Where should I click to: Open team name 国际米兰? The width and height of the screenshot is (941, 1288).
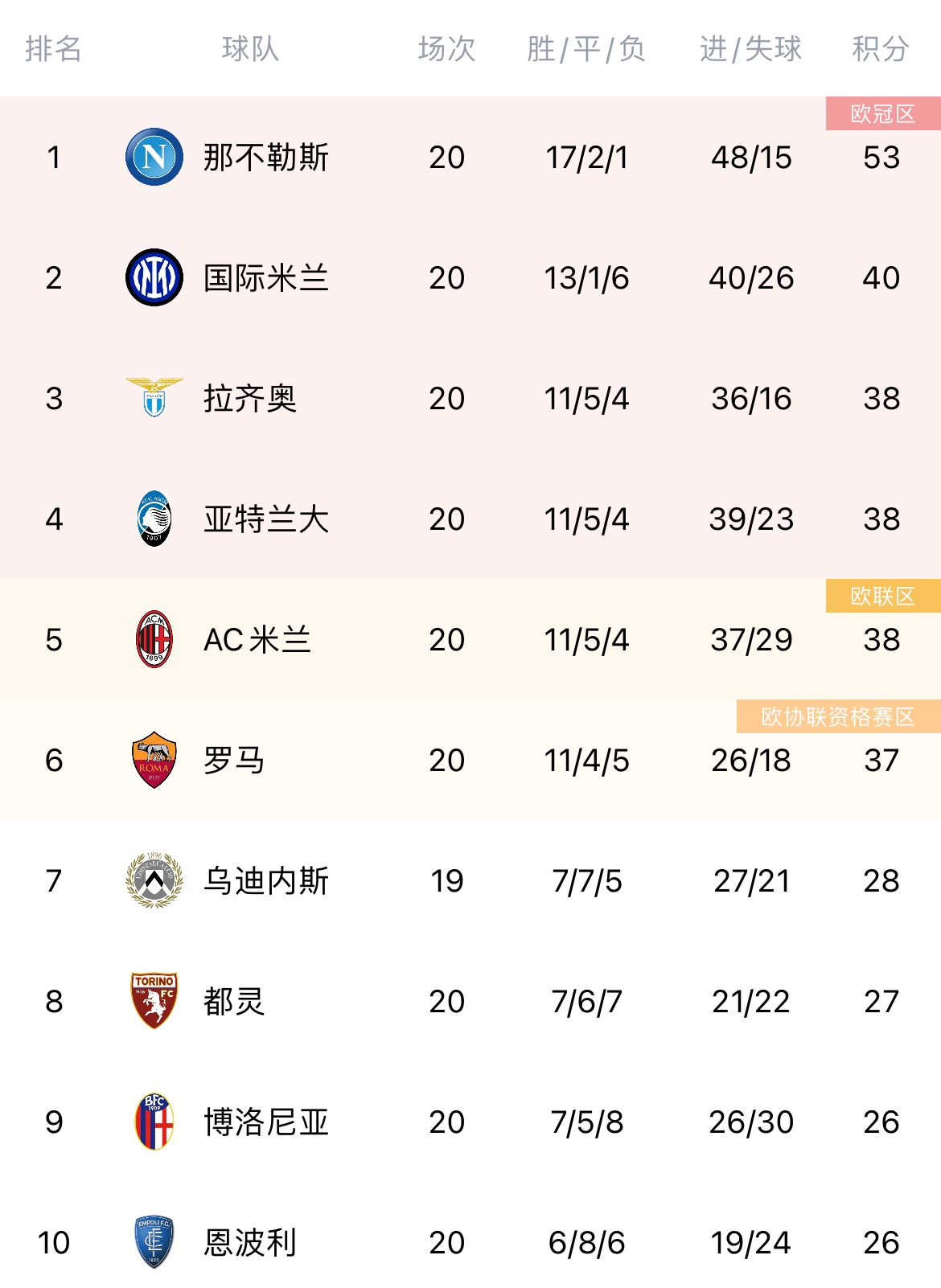click(x=266, y=277)
